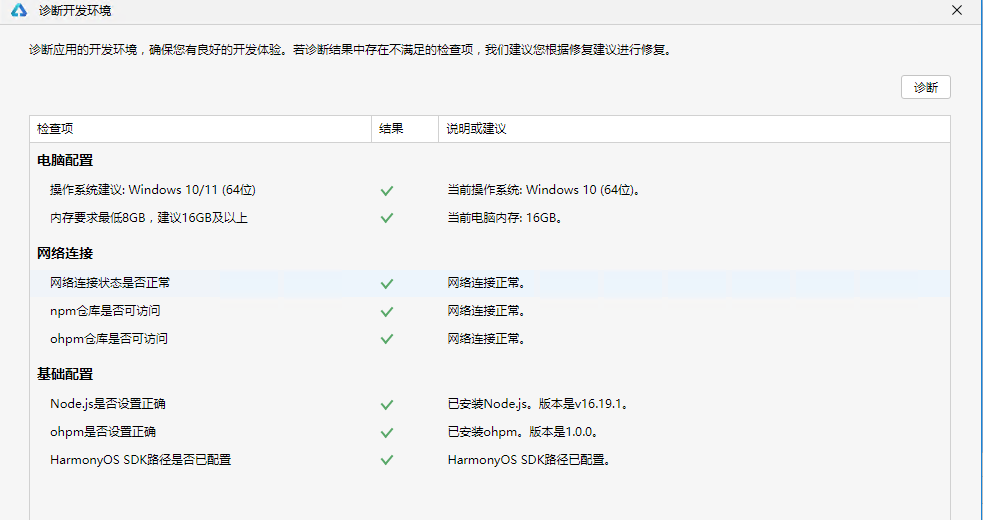Click green check for Node.js row

[x=387, y=405]
